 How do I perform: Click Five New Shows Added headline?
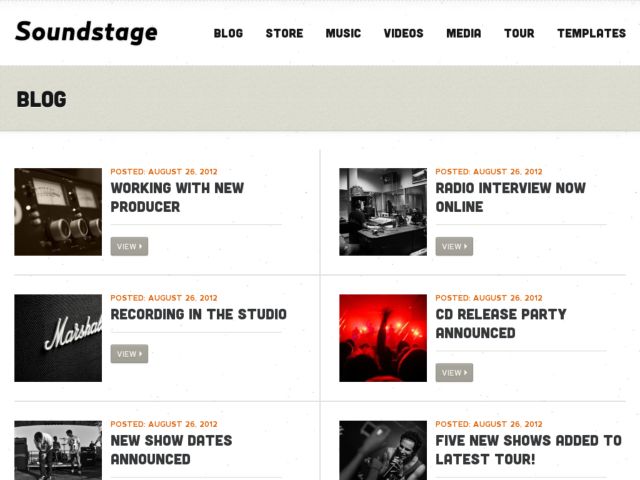(x=529, y=450)
